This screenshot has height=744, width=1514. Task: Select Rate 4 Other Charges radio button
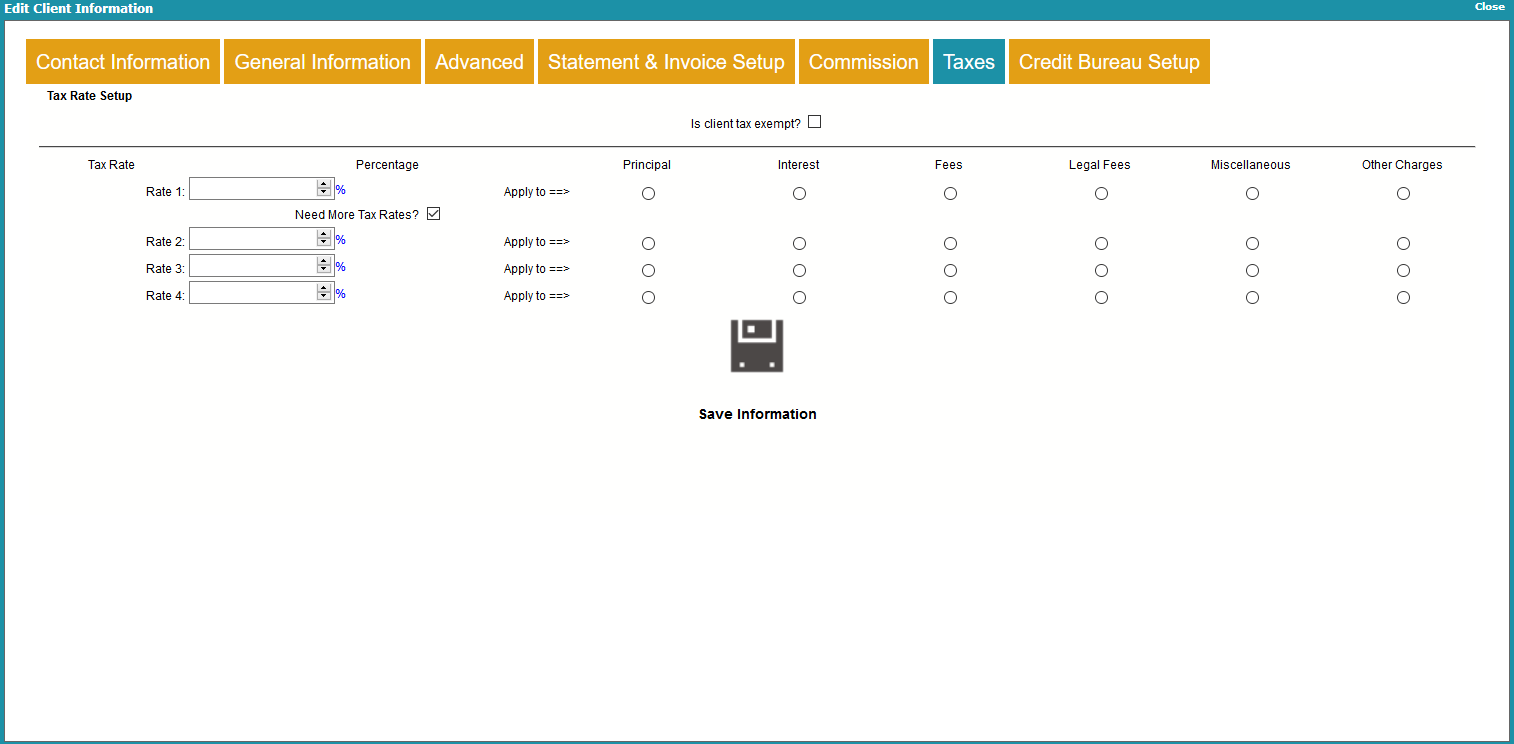[1403, 298]
